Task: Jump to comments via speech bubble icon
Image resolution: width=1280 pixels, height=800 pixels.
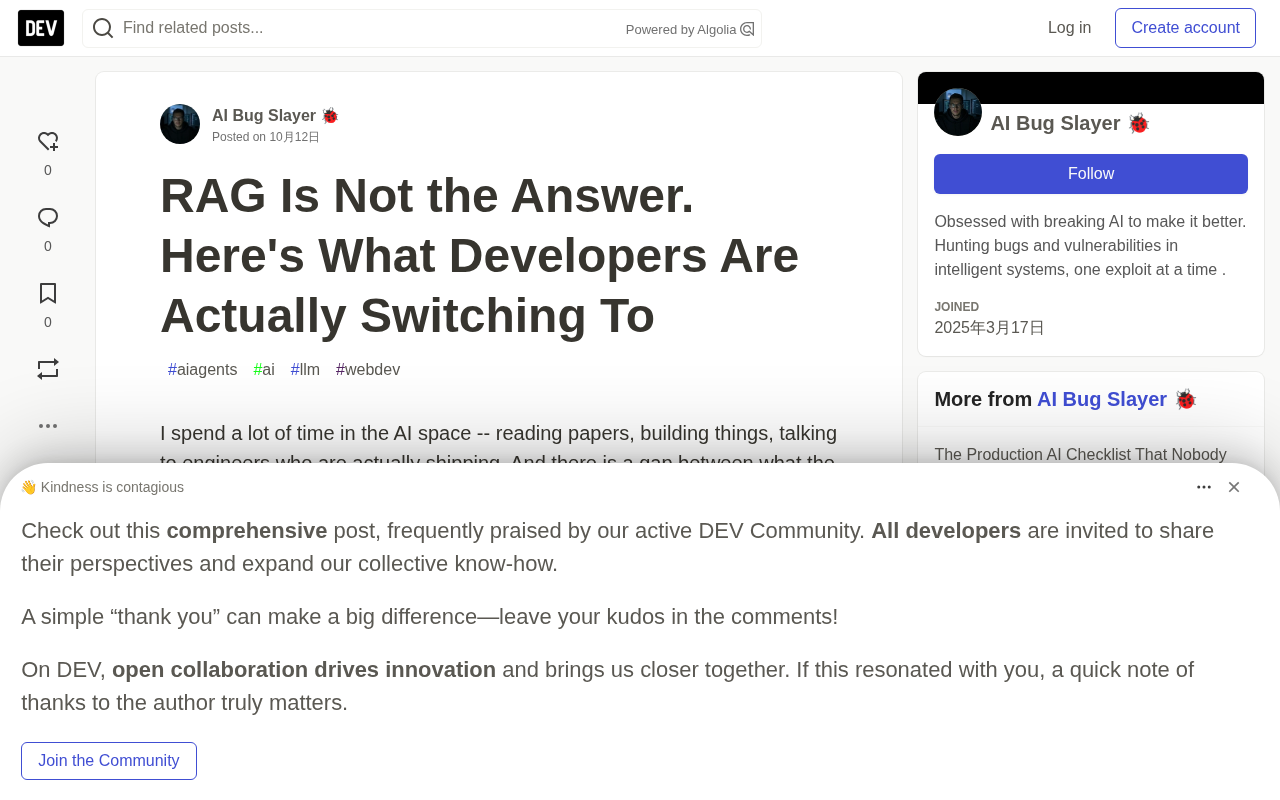Action: [48, 218]
